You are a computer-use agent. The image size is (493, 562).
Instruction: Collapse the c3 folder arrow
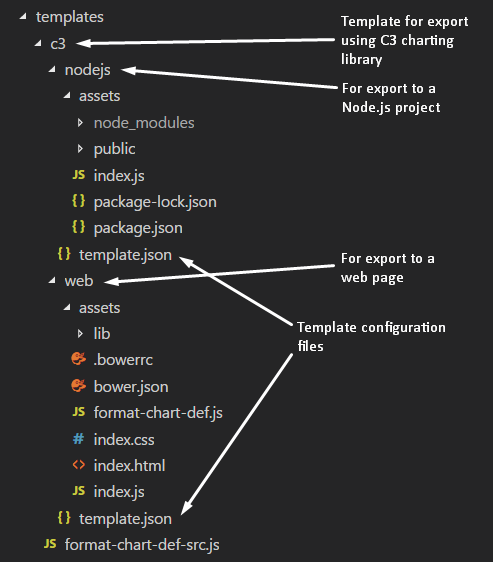[x=38, y=43]
